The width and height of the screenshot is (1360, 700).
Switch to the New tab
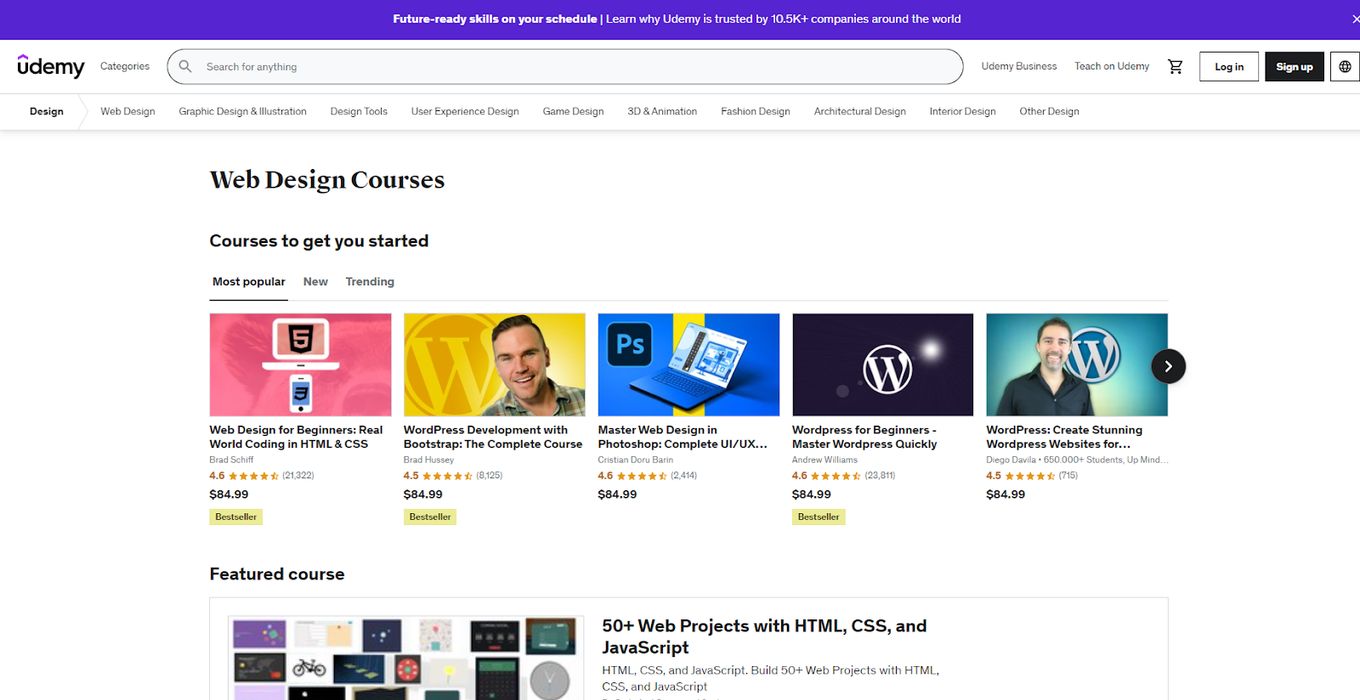click(x=316, y=282)
